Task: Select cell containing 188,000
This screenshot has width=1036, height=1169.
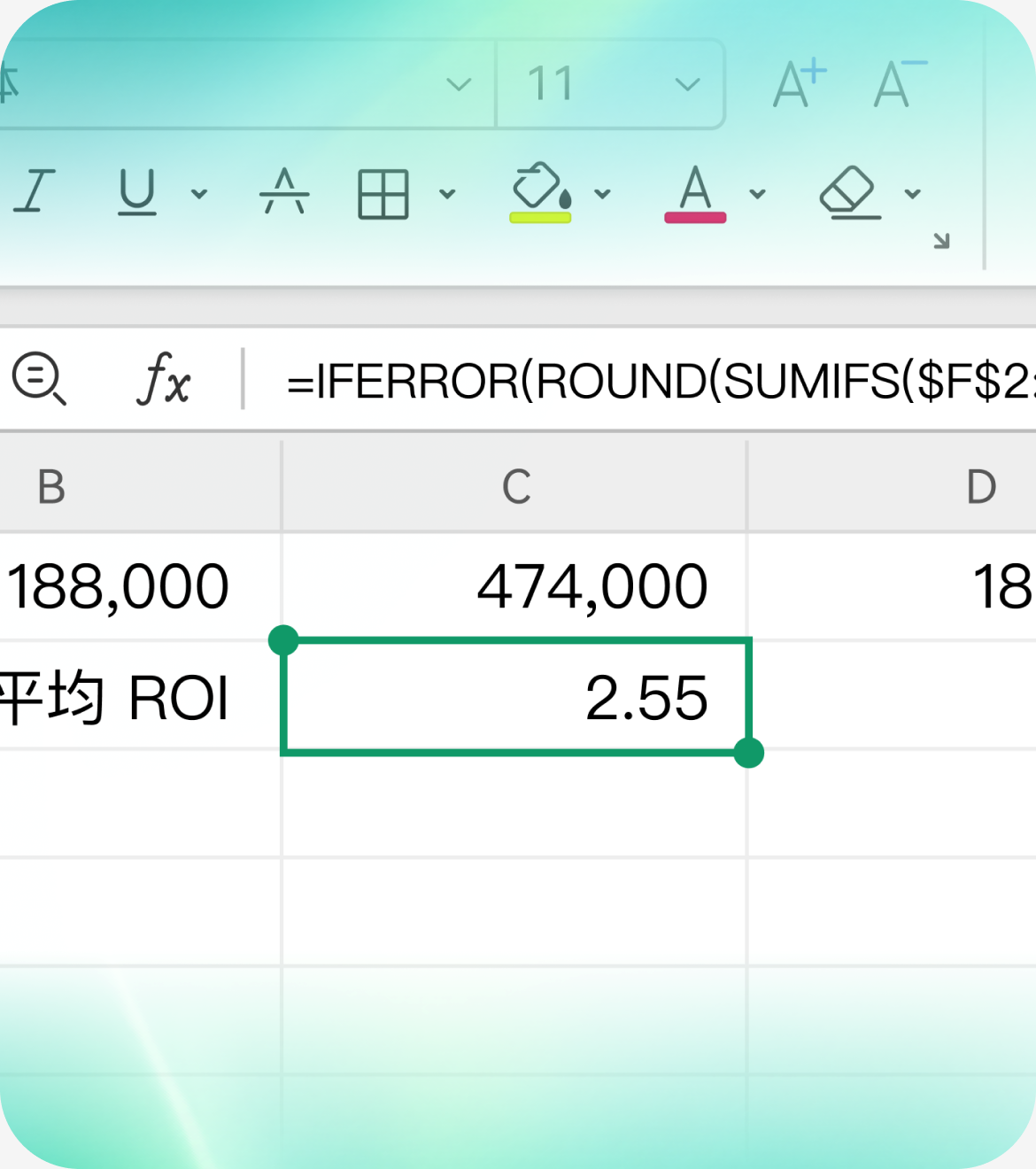Action: coord(140,586)
